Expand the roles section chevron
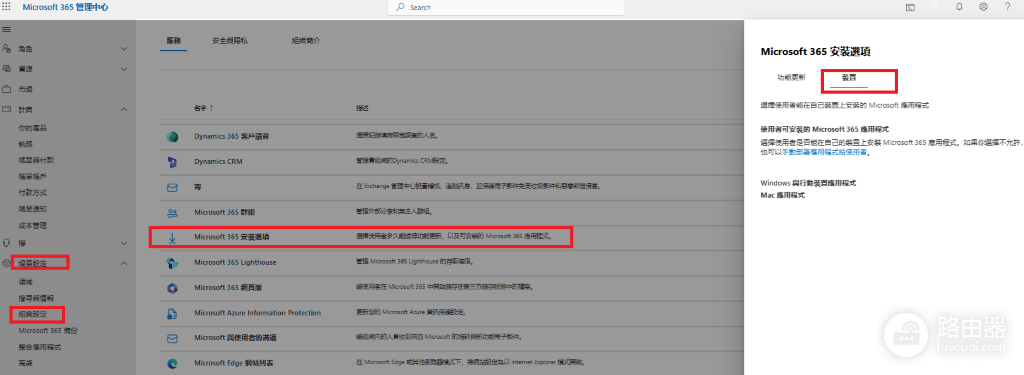Screen dimensions: 1024x375 tap(124, 49)
